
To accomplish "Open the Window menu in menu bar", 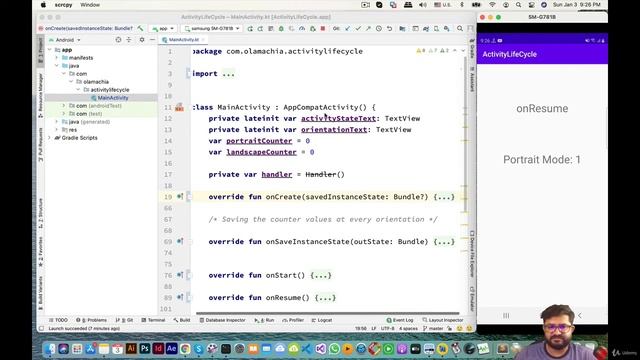I will click(x=90, y=5).
